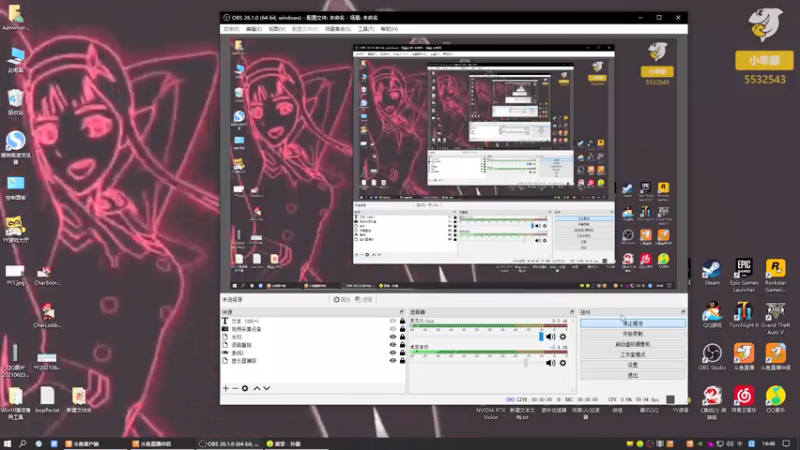Unlock the display capture source lock

click(x=402, y=360)
